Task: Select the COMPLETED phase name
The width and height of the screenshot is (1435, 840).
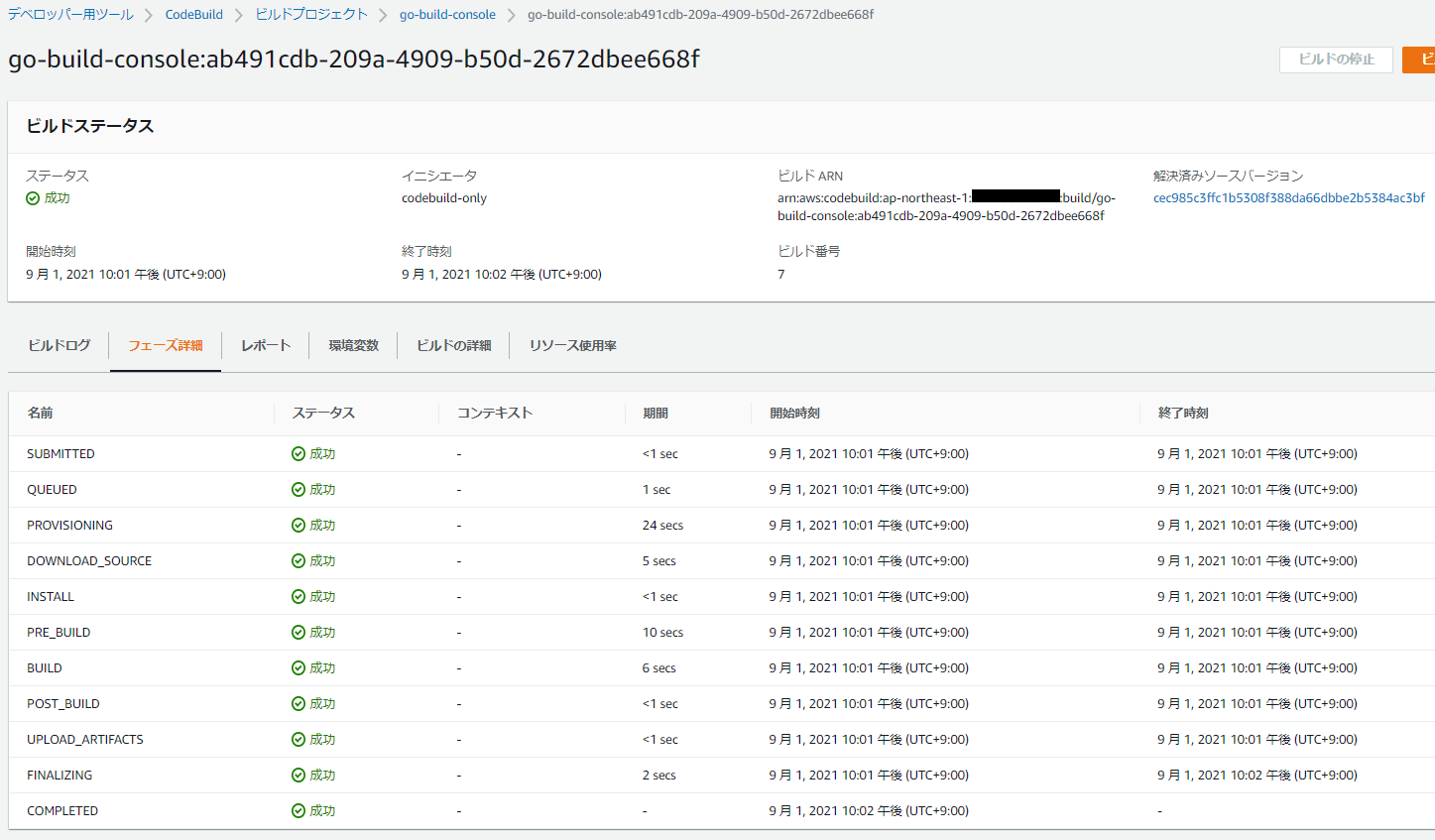Action: pyautogui.click(x=62, y=811)
